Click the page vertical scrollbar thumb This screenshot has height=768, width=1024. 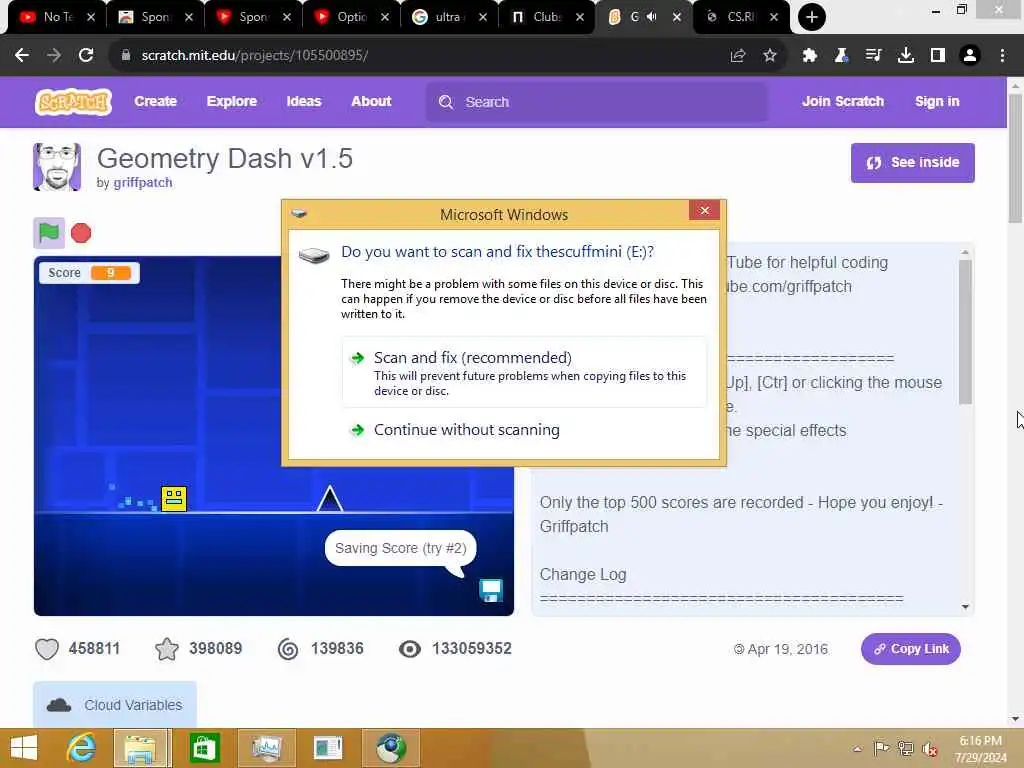point(1015,158)
